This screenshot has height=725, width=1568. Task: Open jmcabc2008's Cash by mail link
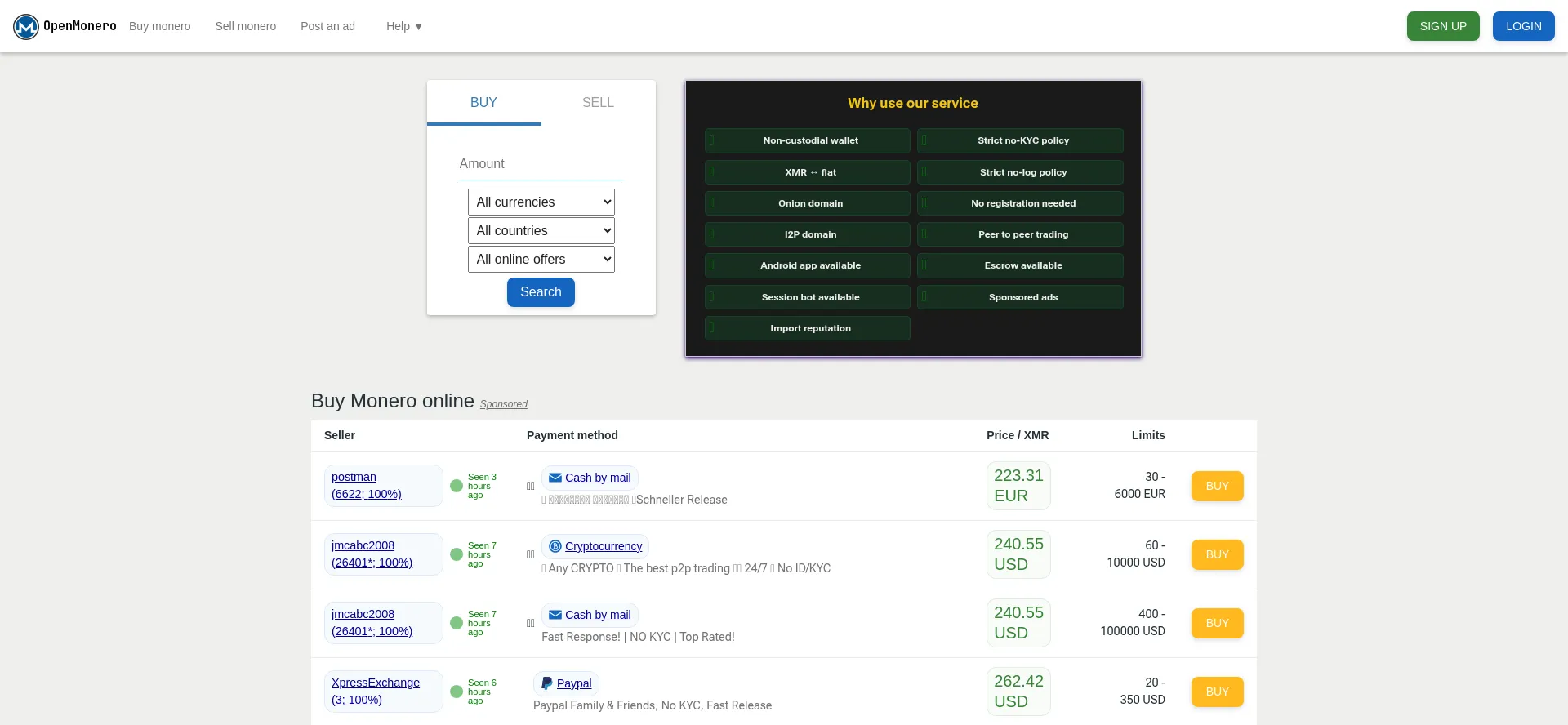pos(598,615)
